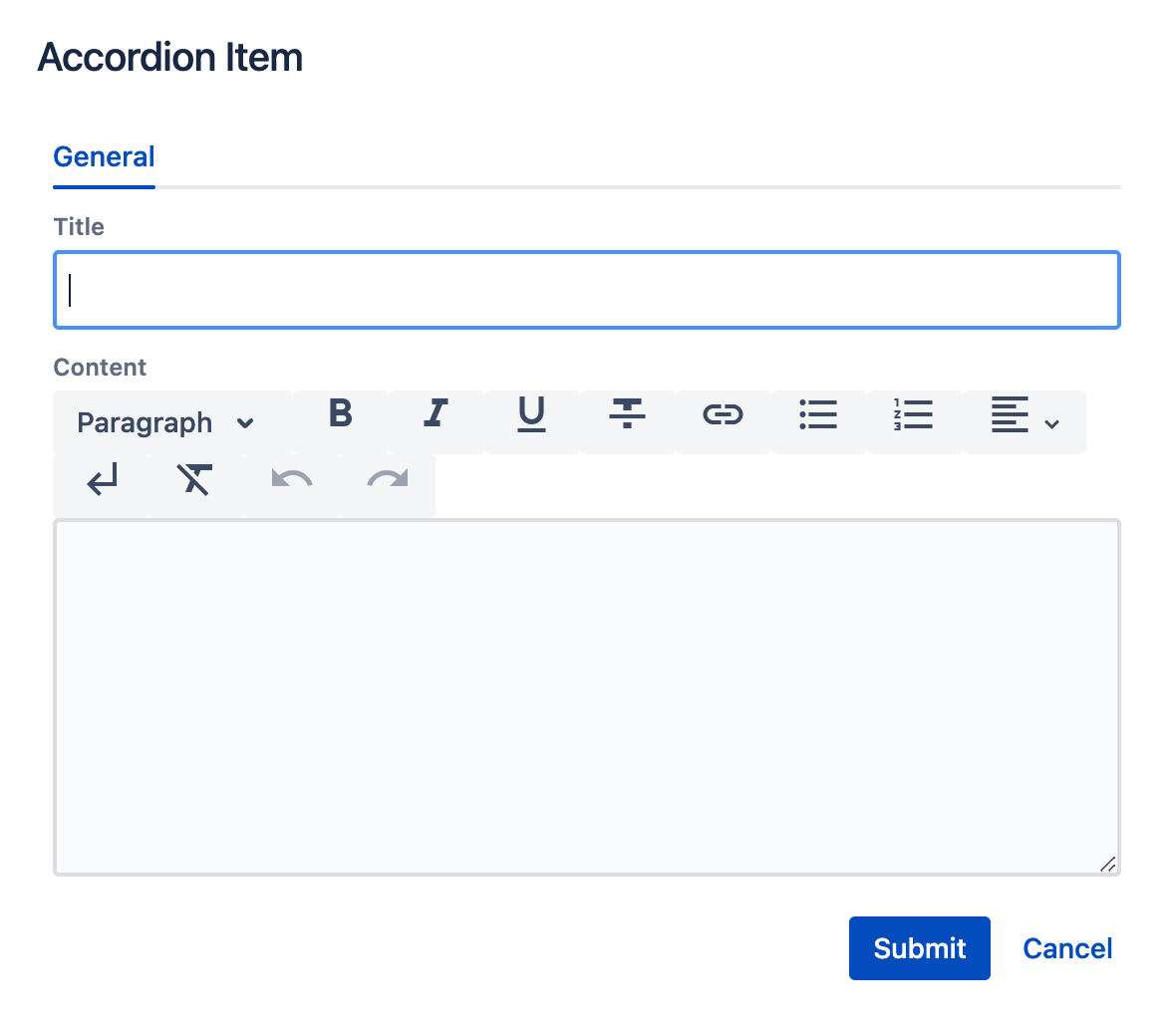Apply italic formatting
Screen dimensions: 1176x1032
point(436,421)
